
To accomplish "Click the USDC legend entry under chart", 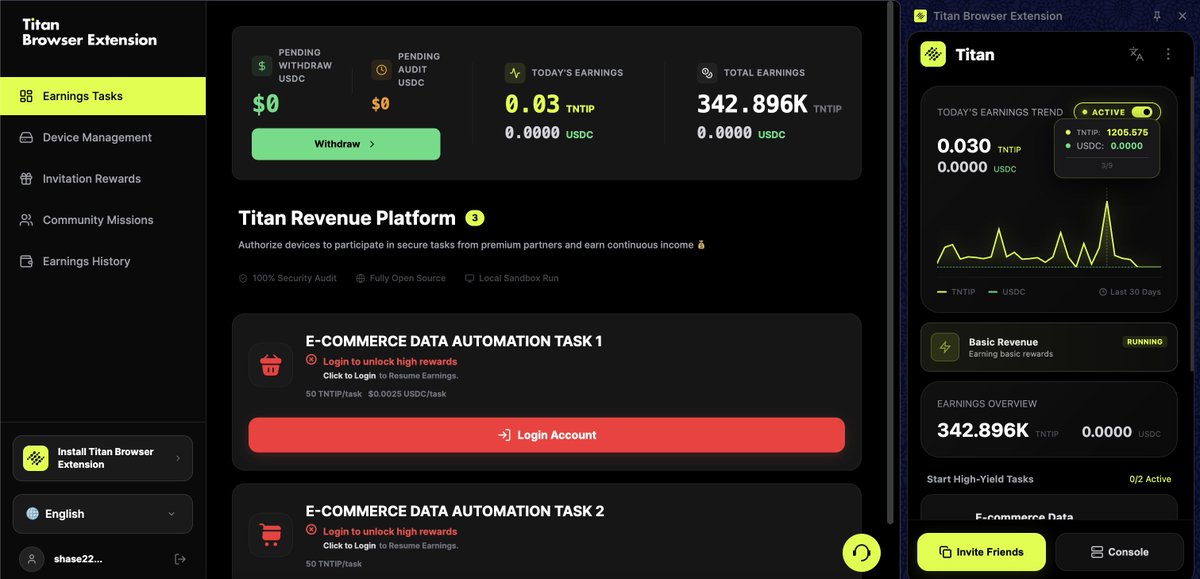I will 1007,292.
